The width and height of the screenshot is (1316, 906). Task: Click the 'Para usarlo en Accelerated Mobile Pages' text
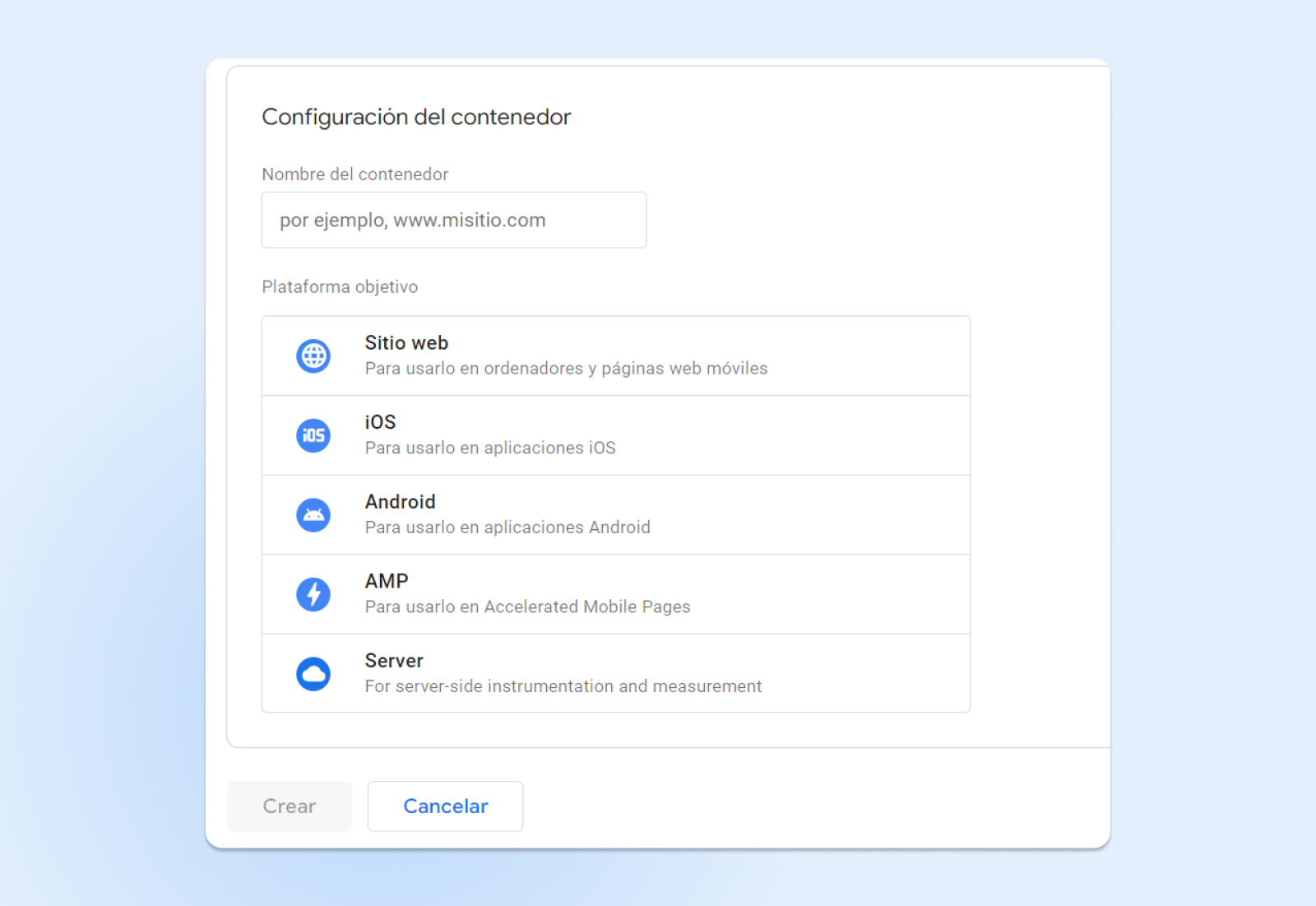point(527,606)
